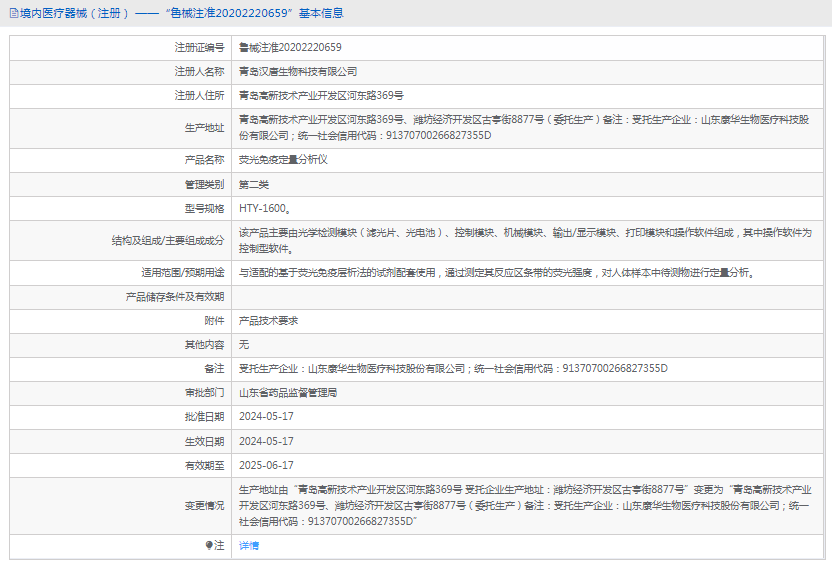Click the 生产地址 label
The height and width of the screenshot is (564, 832).
click(x=204, y=128)
